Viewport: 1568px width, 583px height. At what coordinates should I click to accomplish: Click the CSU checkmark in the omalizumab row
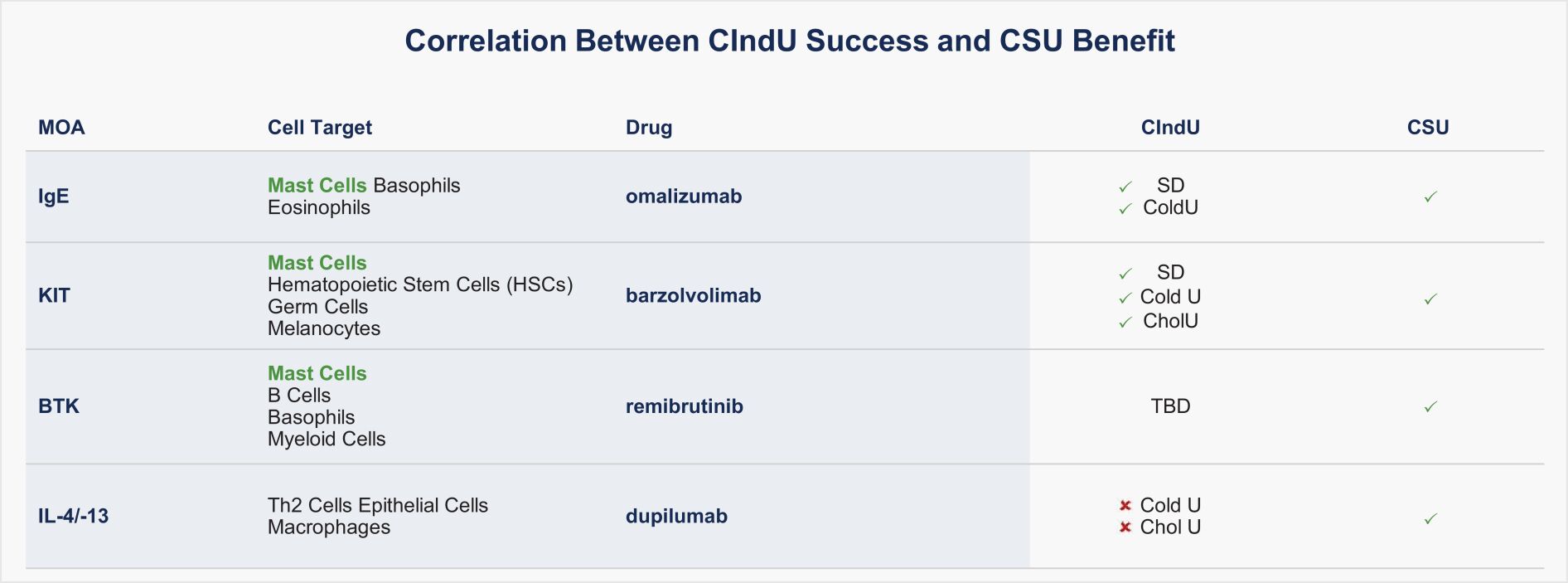coord(1430,197)
